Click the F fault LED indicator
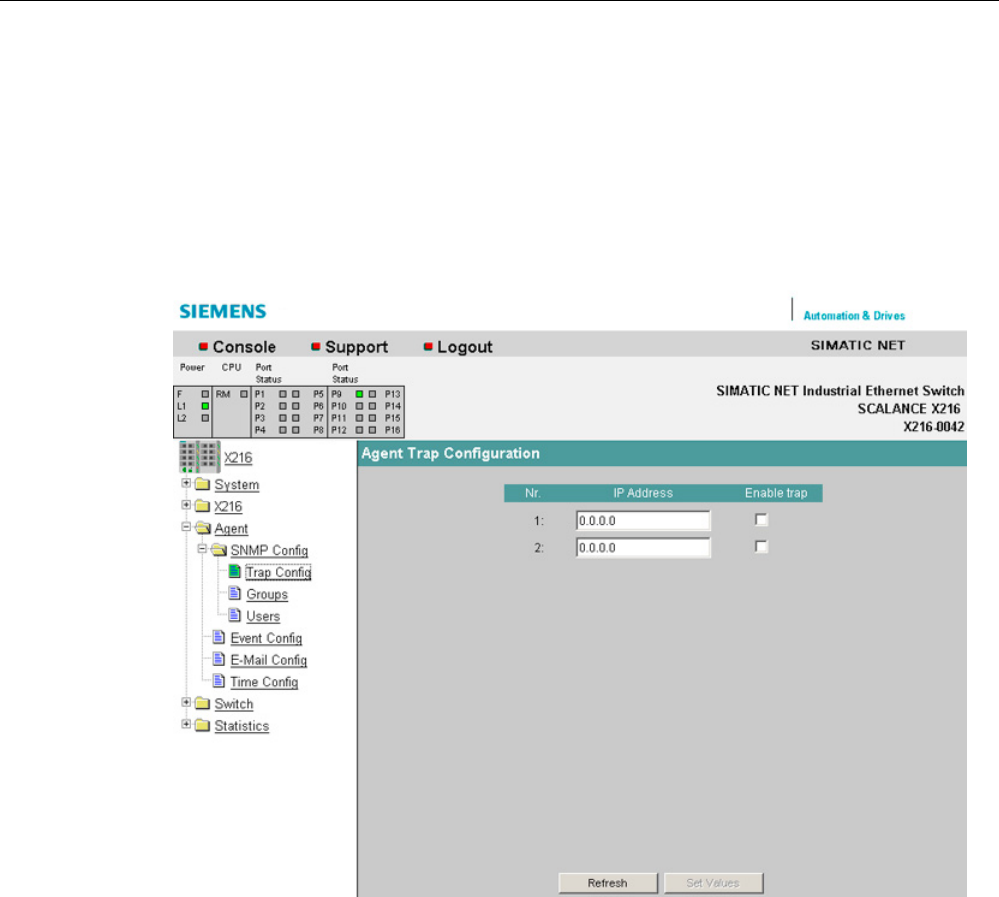The height and width of the screenshot is (897, 999). (205, 394)
